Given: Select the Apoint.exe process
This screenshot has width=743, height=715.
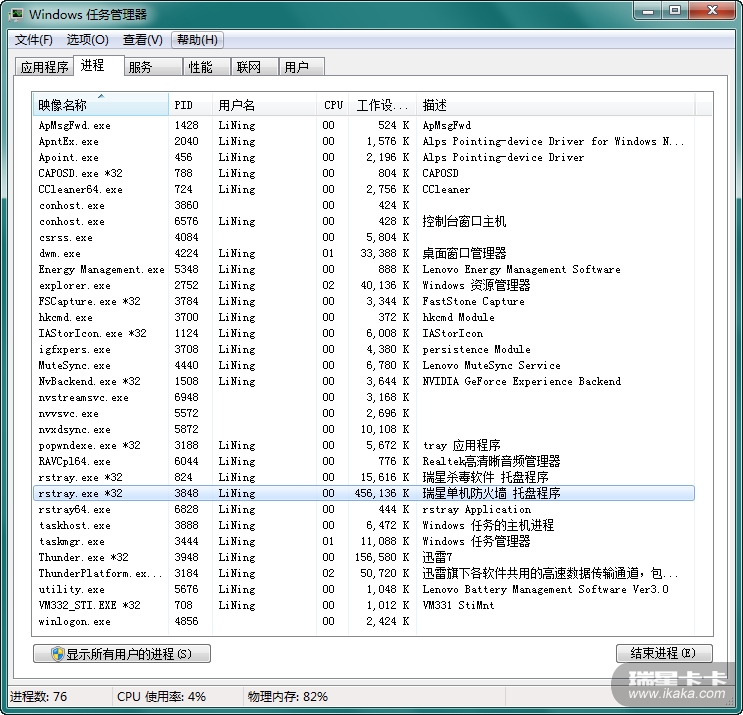Looking at the screenshot, I should coord(364,157).
